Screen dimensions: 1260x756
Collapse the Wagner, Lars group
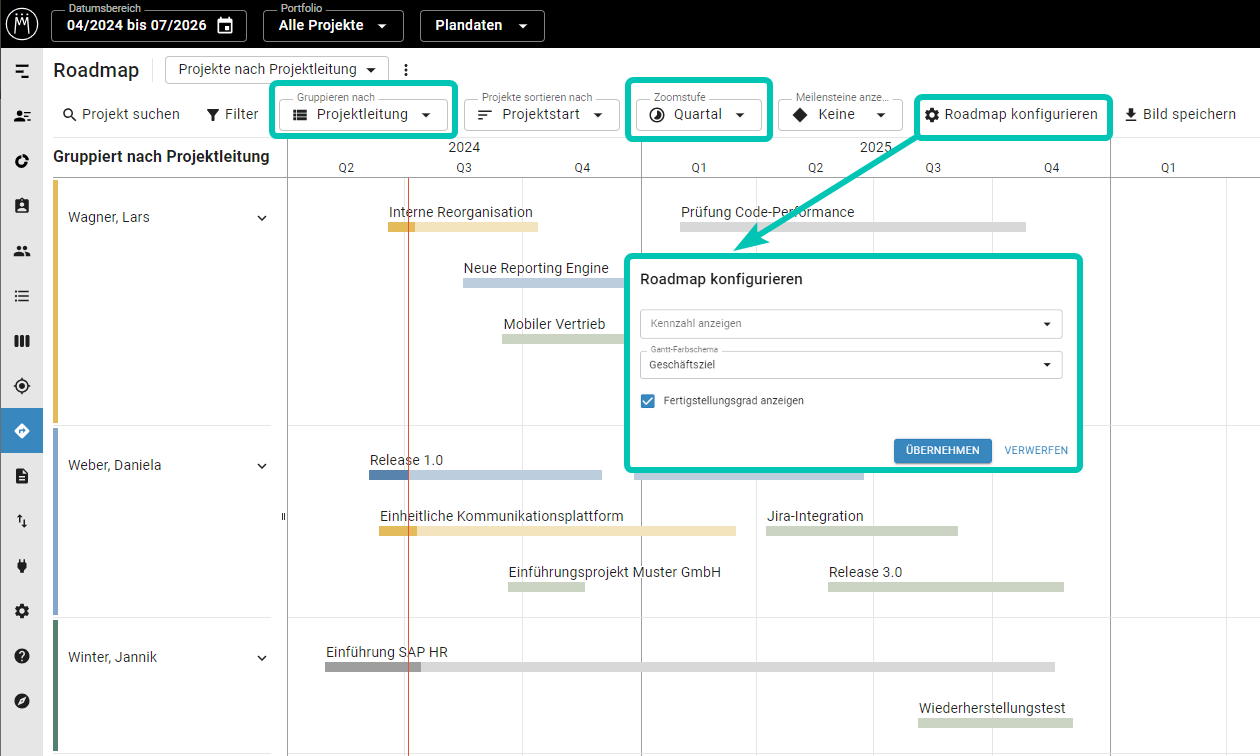pos(261,217)
